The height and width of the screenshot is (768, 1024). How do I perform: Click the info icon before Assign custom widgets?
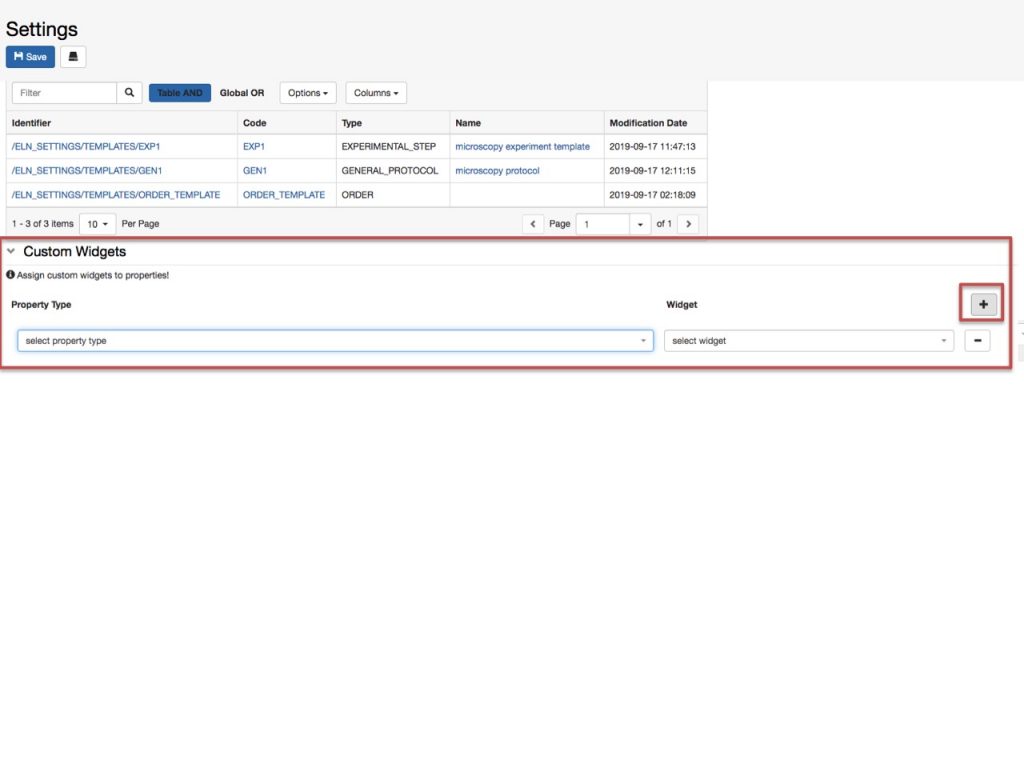pyautogui.click(x=10, y=275)
